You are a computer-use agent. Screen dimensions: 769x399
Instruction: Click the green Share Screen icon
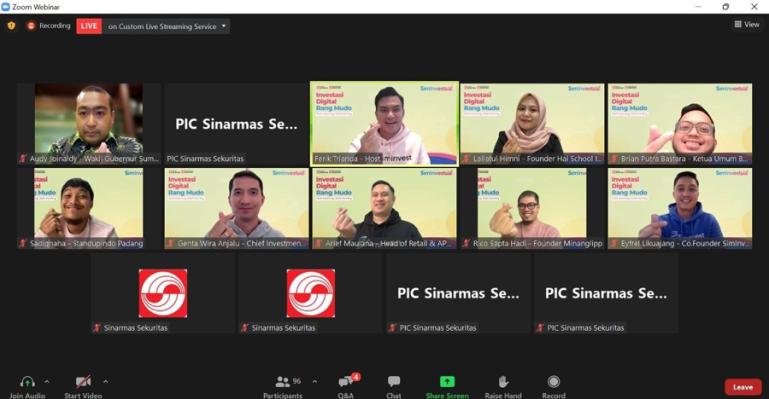pyautogui.click(x=447, y=381)
